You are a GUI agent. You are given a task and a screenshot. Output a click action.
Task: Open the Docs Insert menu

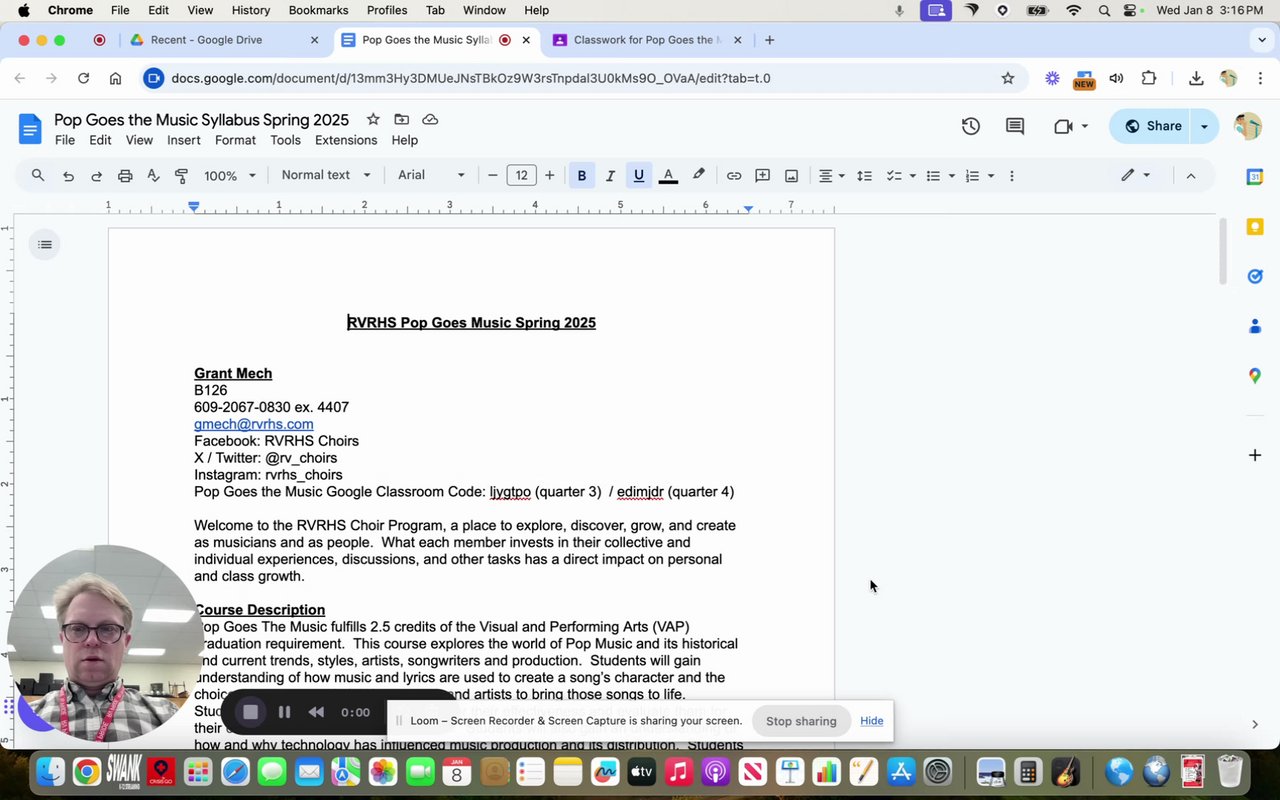tap(184, 140)
